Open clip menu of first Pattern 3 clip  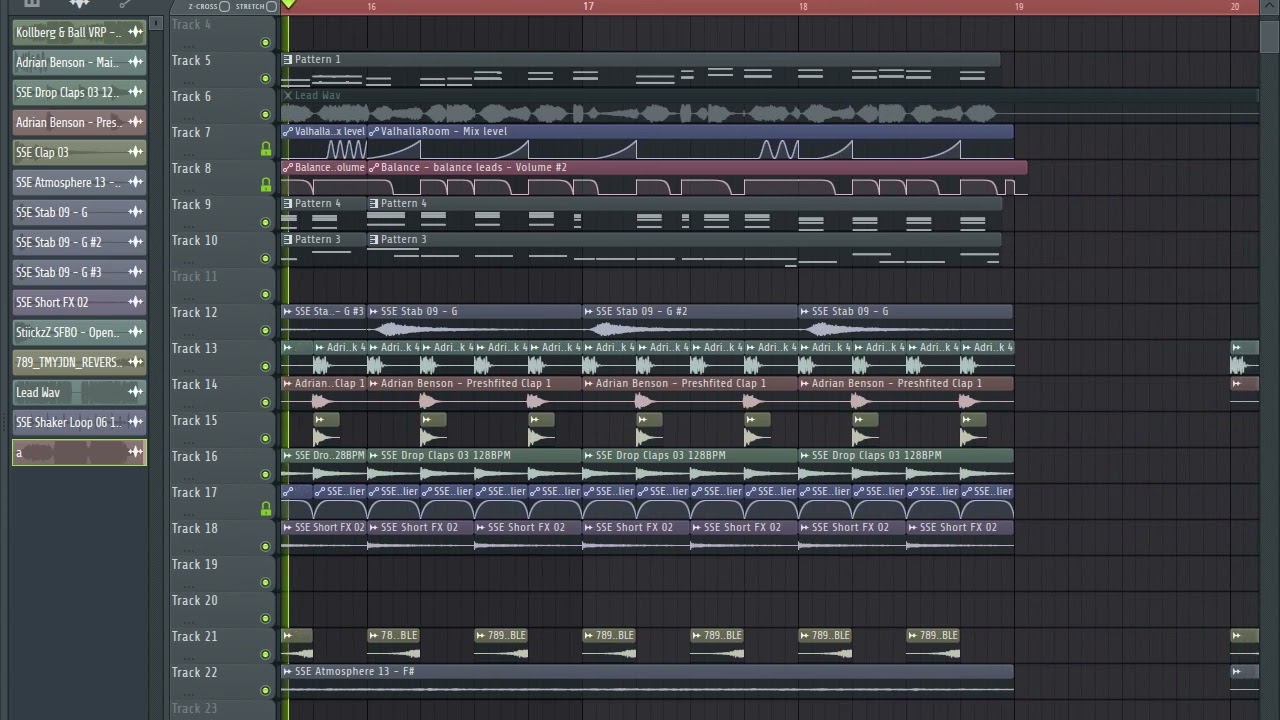click(288, 239)
